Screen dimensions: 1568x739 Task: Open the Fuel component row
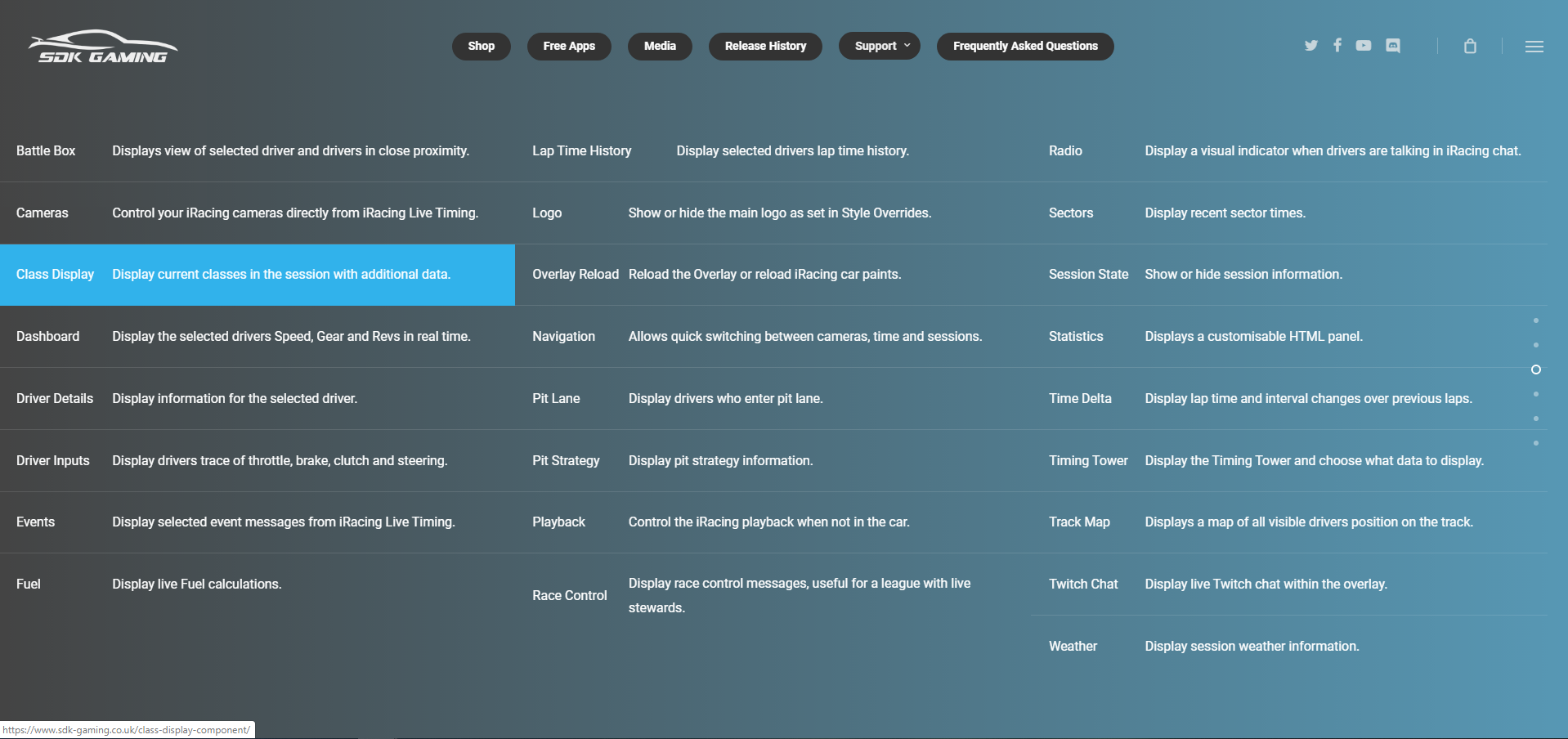coord(258,584)
